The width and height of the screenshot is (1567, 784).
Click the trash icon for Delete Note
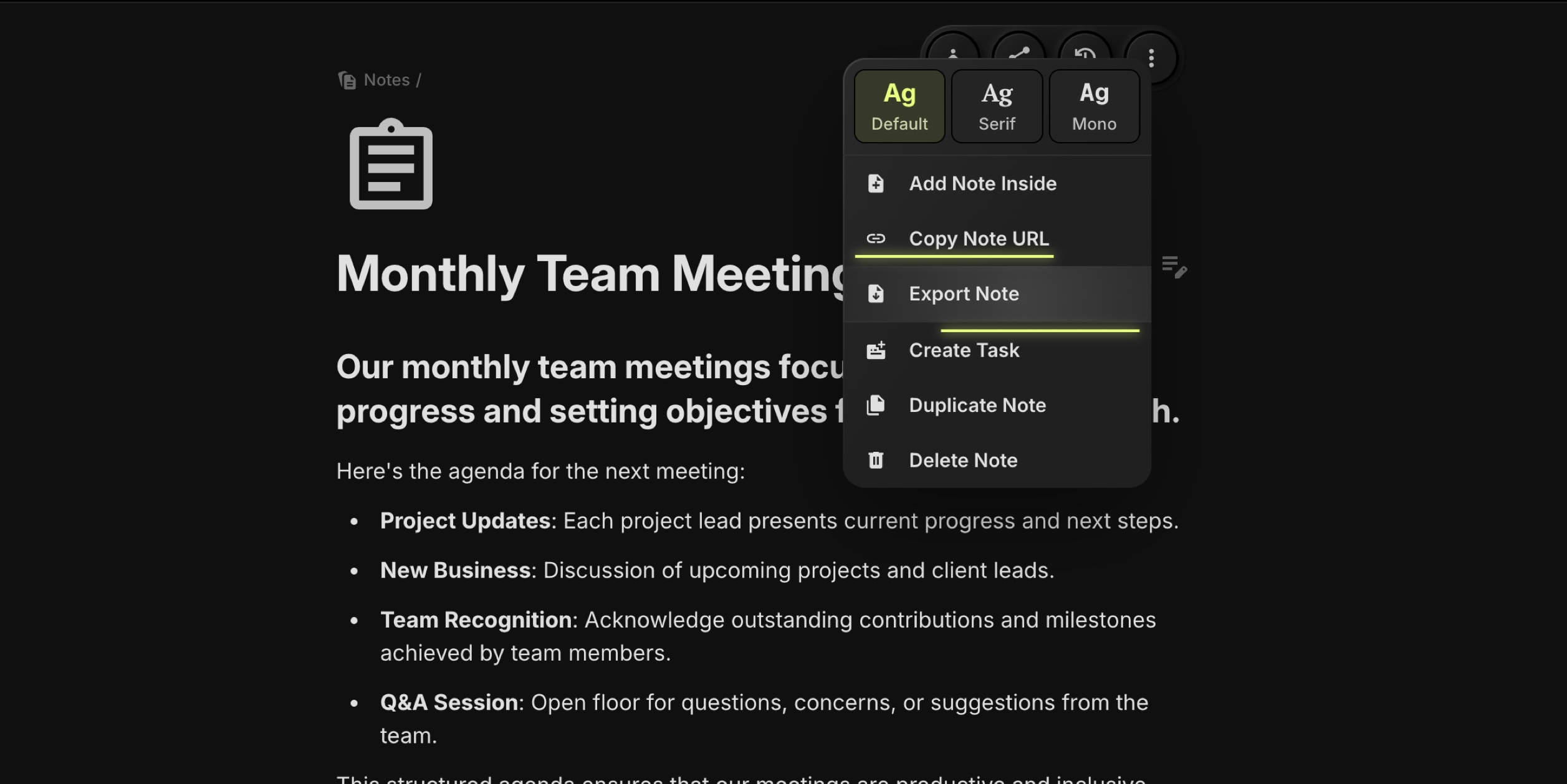876,460
